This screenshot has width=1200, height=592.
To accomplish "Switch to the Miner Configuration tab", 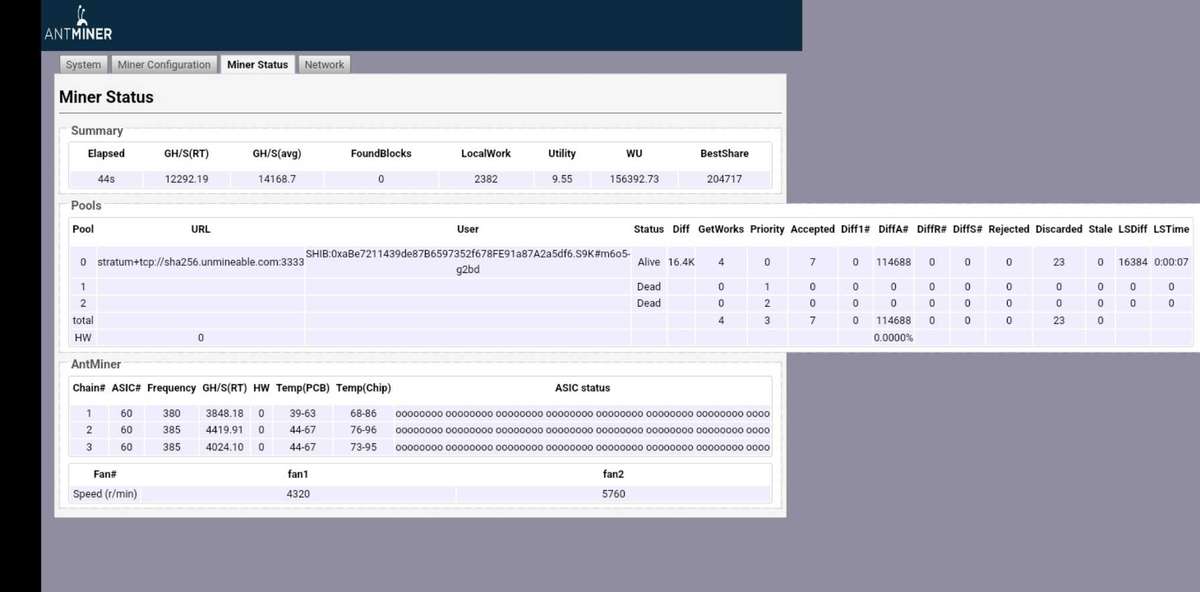I will [x=164, y=65].
